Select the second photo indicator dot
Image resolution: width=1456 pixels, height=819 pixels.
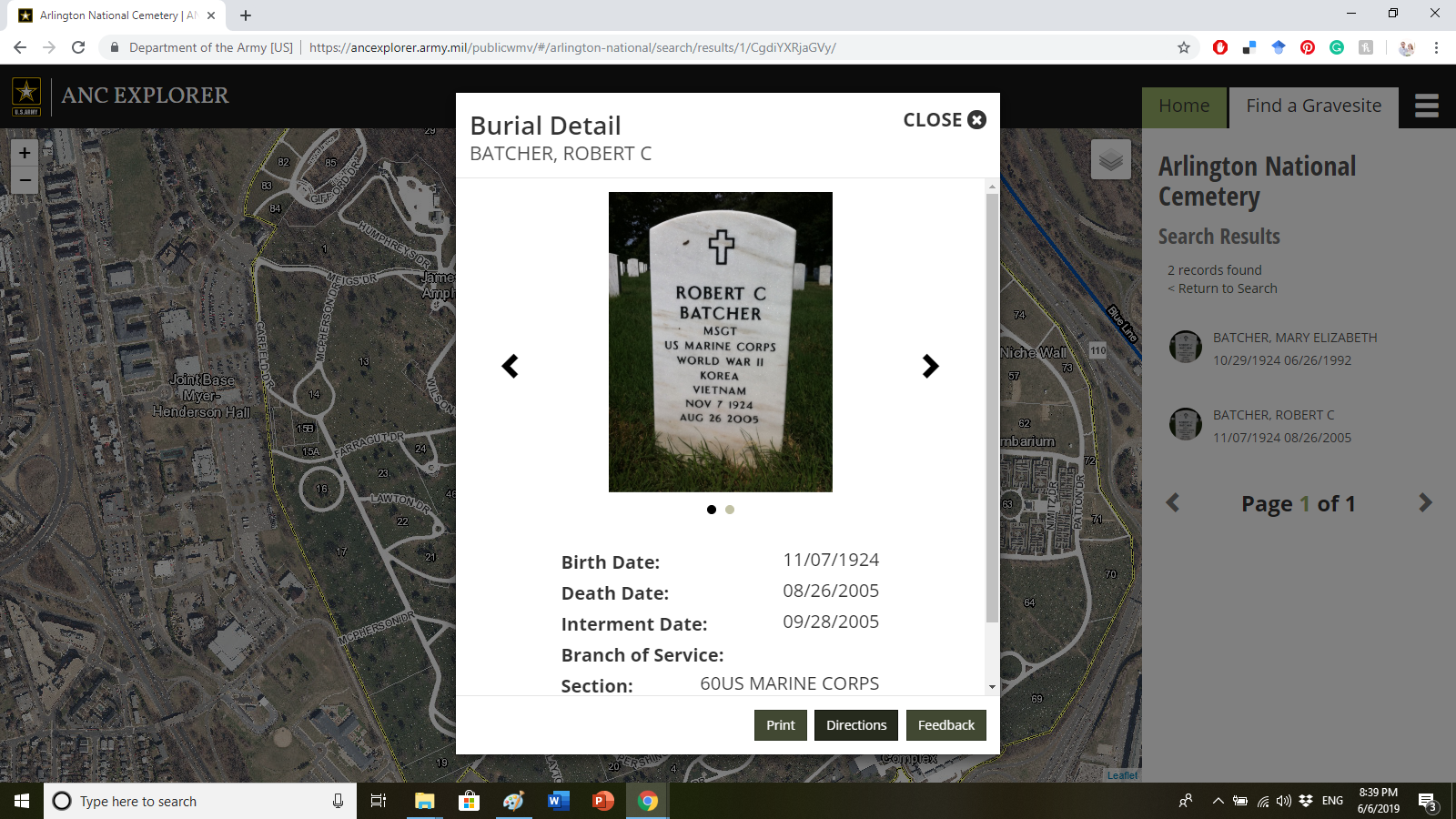tap(730, 510)
